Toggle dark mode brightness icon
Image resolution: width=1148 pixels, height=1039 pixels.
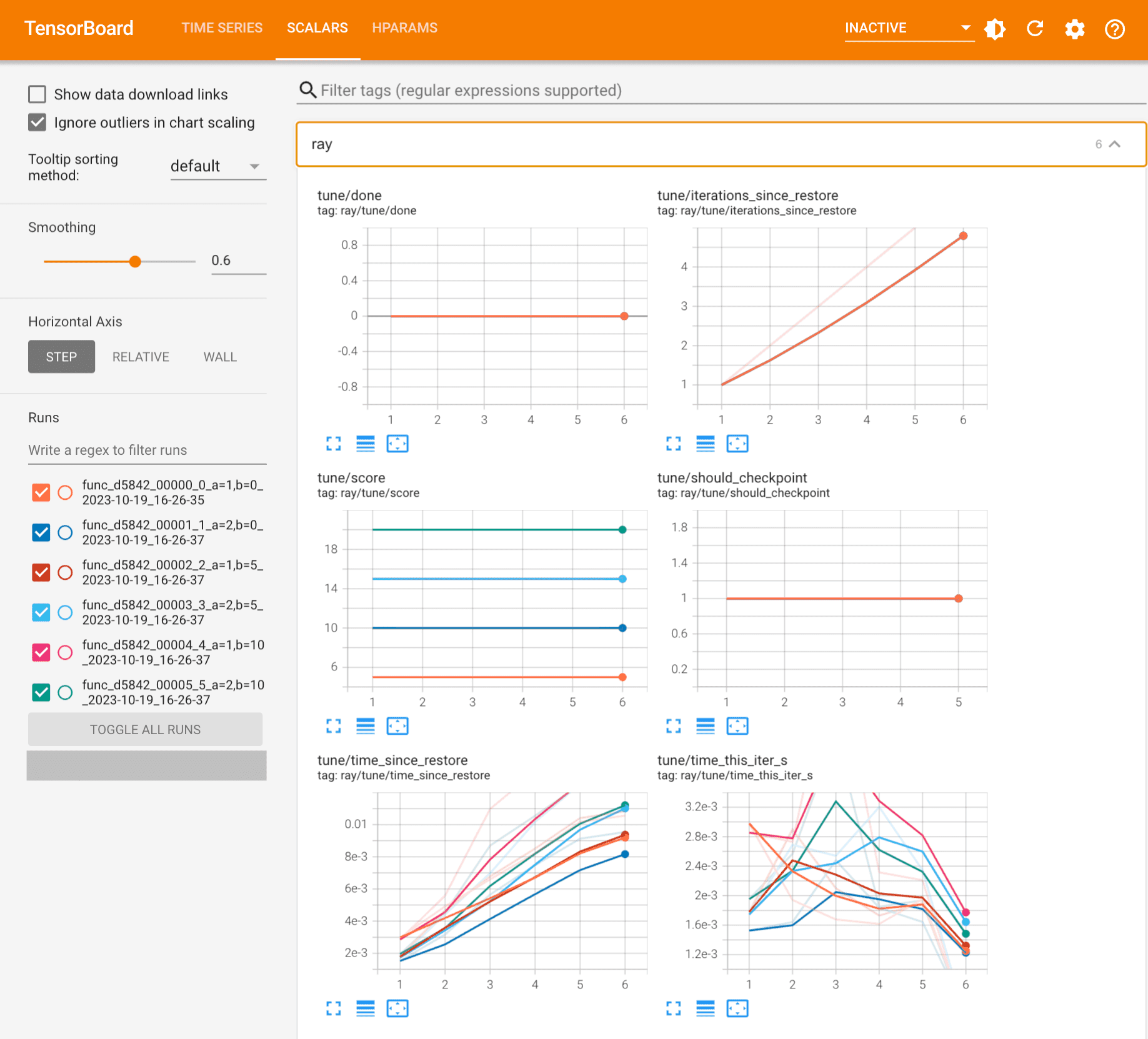(995, 29)
